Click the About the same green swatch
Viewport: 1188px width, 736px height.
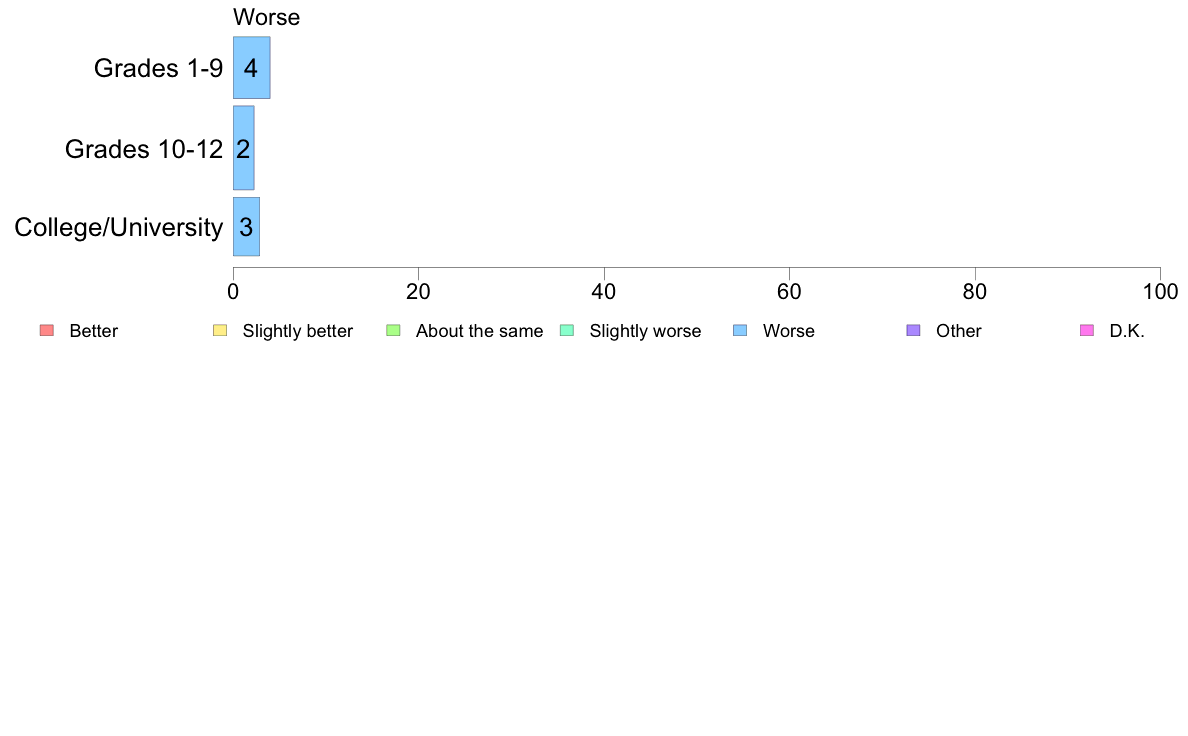pos(393,330)
